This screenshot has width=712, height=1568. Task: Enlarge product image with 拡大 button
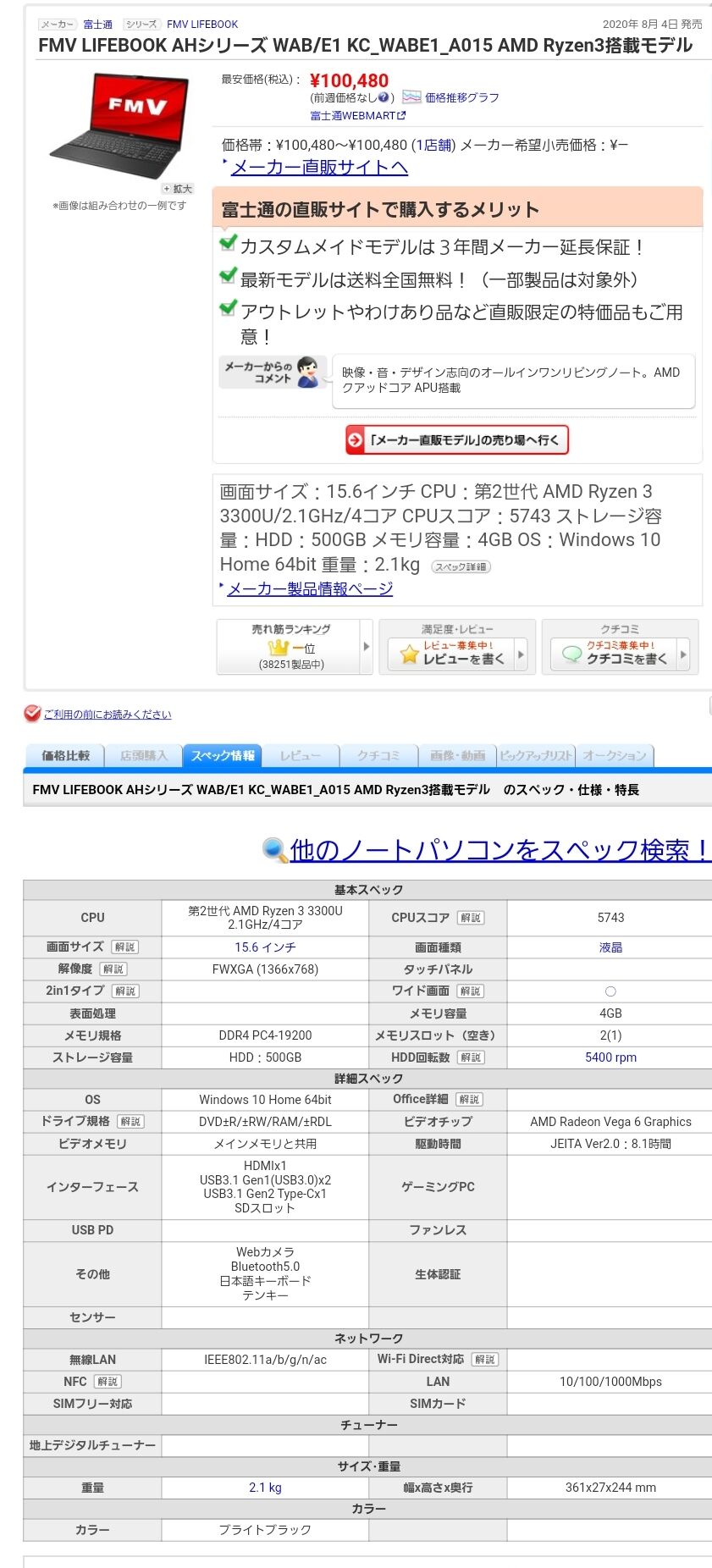pyautogui.click(x=178, y=189)
